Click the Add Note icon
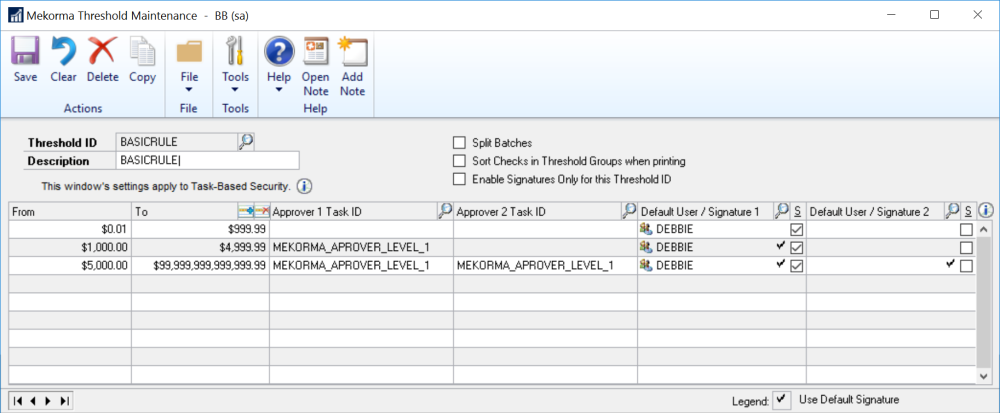This screenshot has height=413, width=1000. (x=353, y=52)
